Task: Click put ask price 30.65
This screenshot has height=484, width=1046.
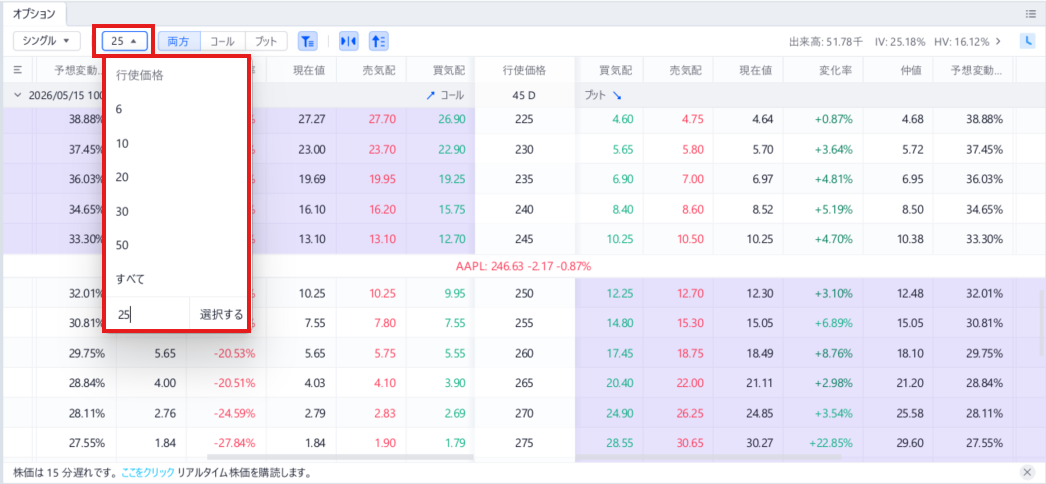Action: tap(688, 445)
